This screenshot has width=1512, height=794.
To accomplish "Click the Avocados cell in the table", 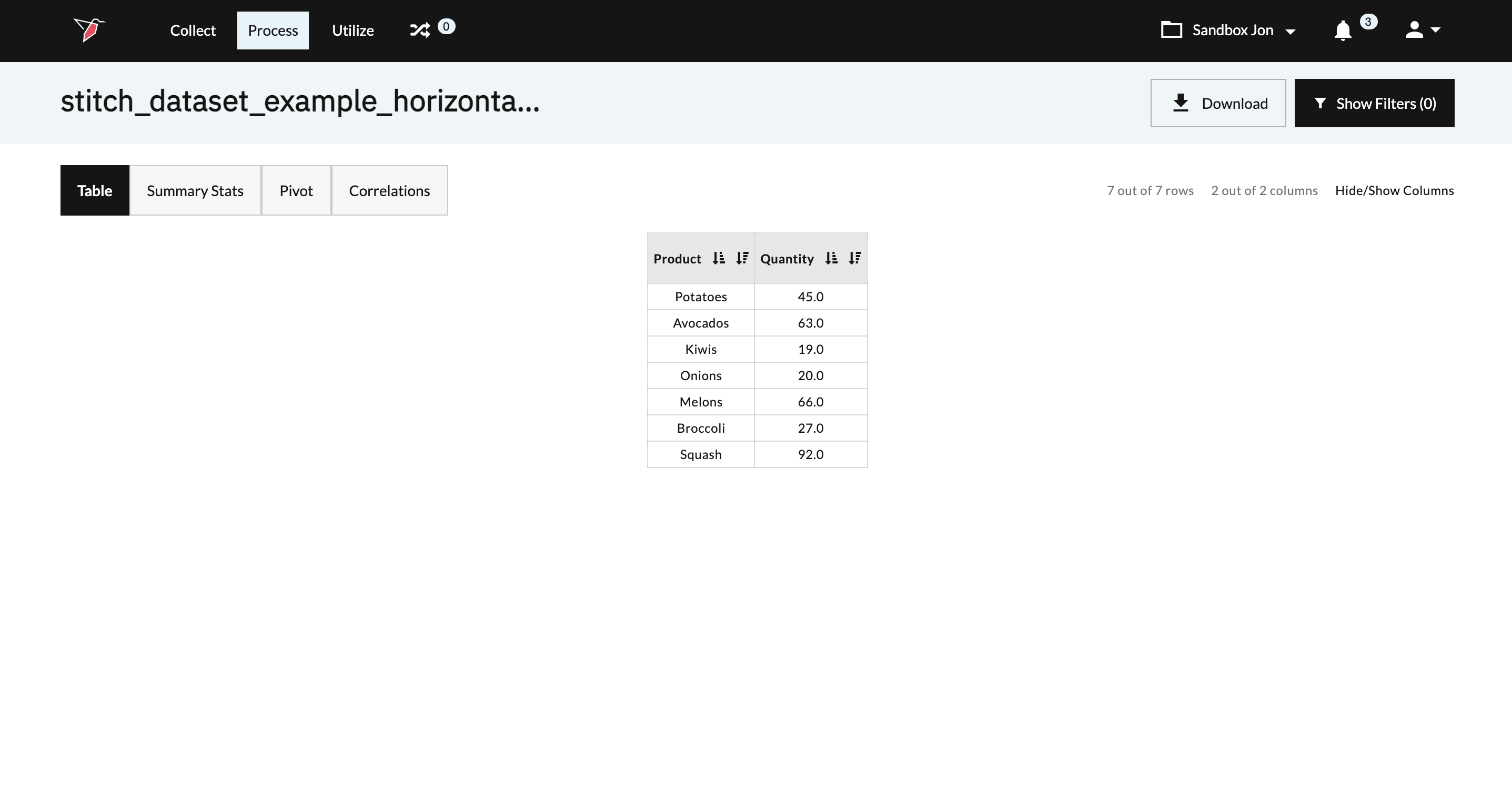I will 700,323.
